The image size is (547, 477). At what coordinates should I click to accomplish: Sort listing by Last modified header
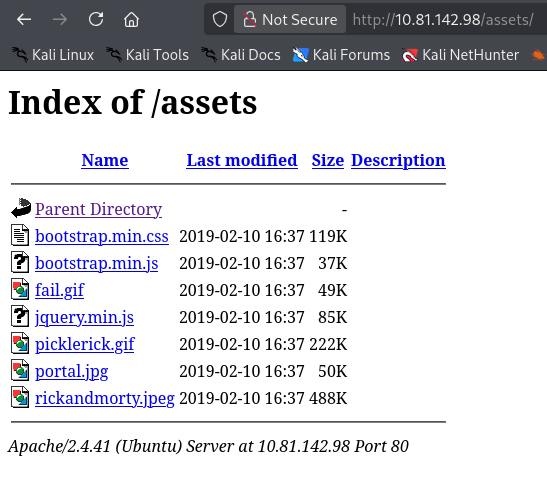click(x=242, y=161)
